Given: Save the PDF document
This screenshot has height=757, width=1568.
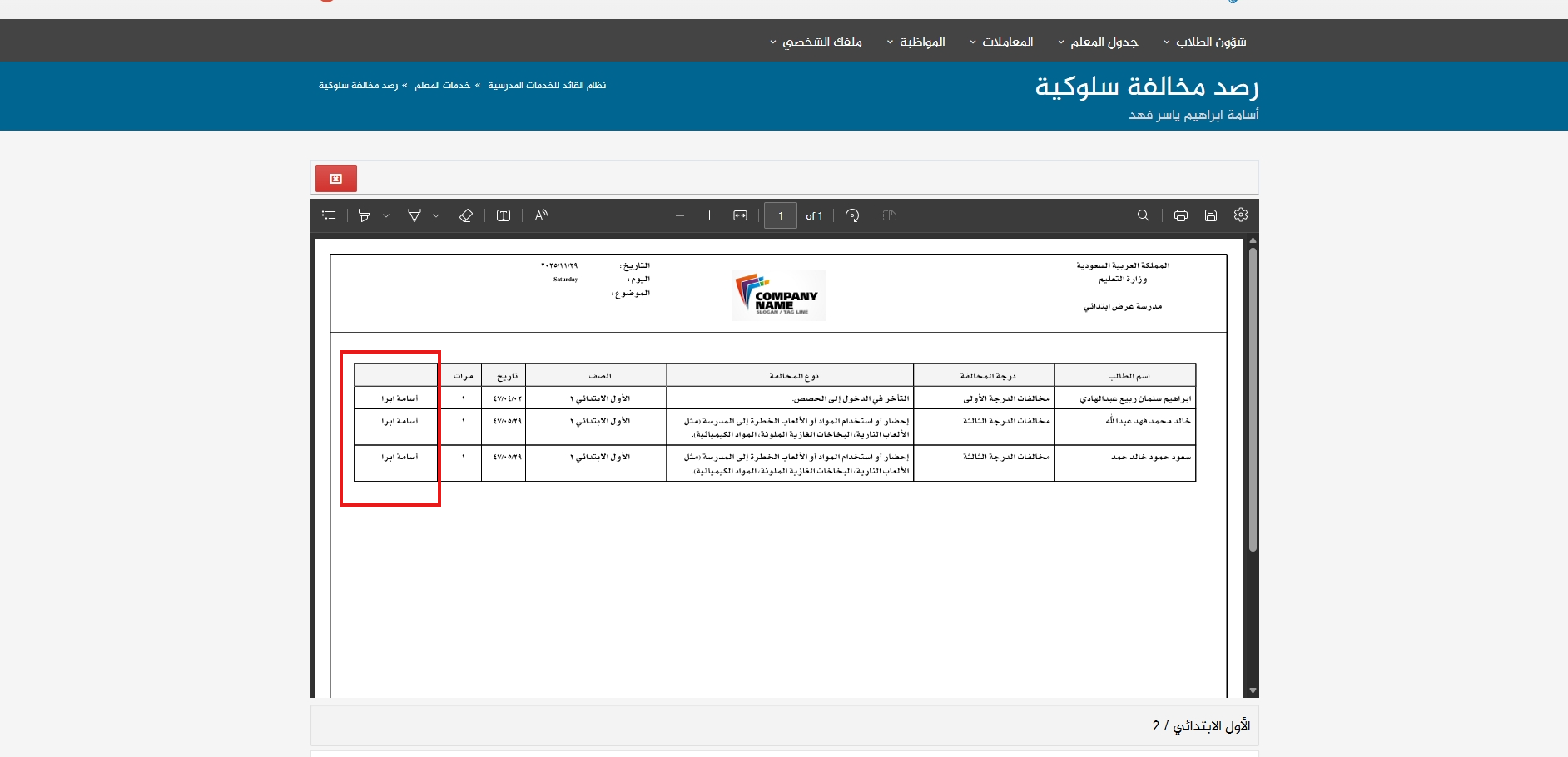Looking at the screenshot, I should [x=1211, y=215].
